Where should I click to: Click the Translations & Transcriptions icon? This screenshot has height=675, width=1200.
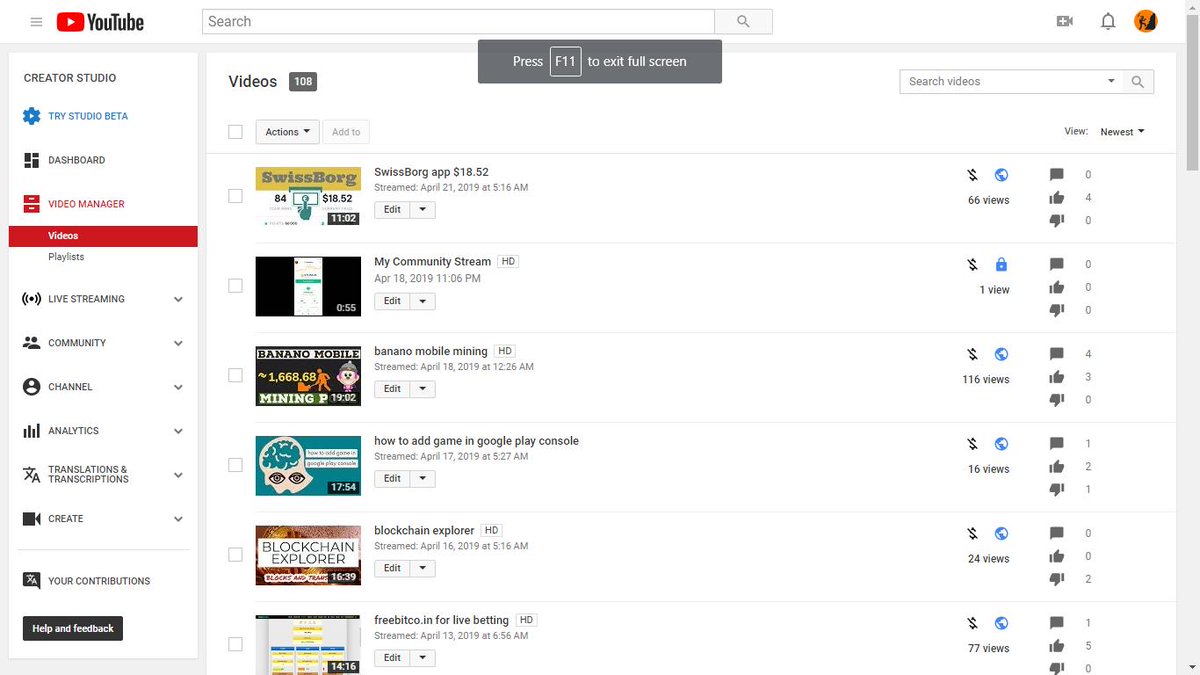[x=31, y=475]
